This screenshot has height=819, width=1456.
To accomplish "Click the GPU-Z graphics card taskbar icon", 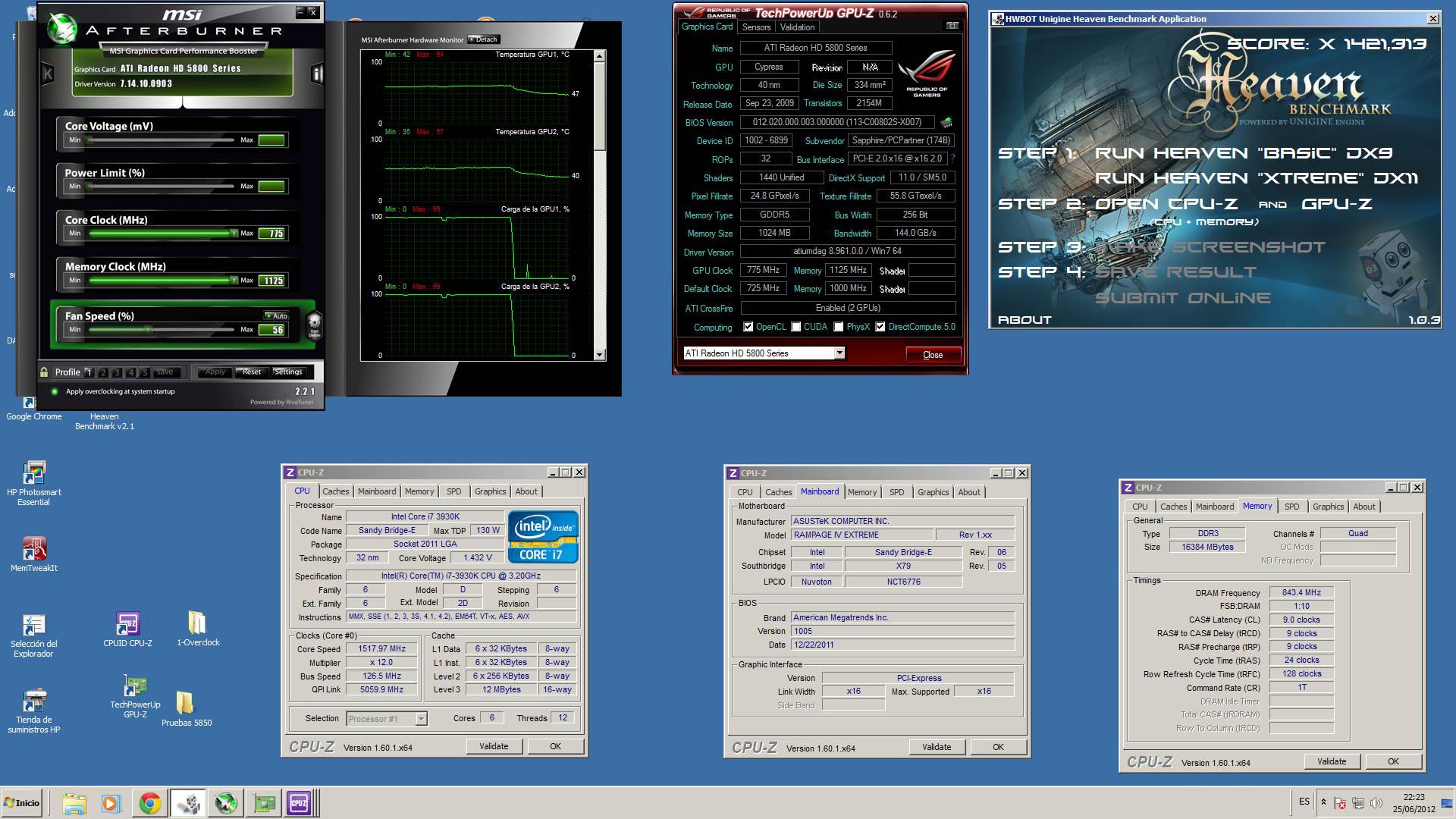I will pos(264,803).
